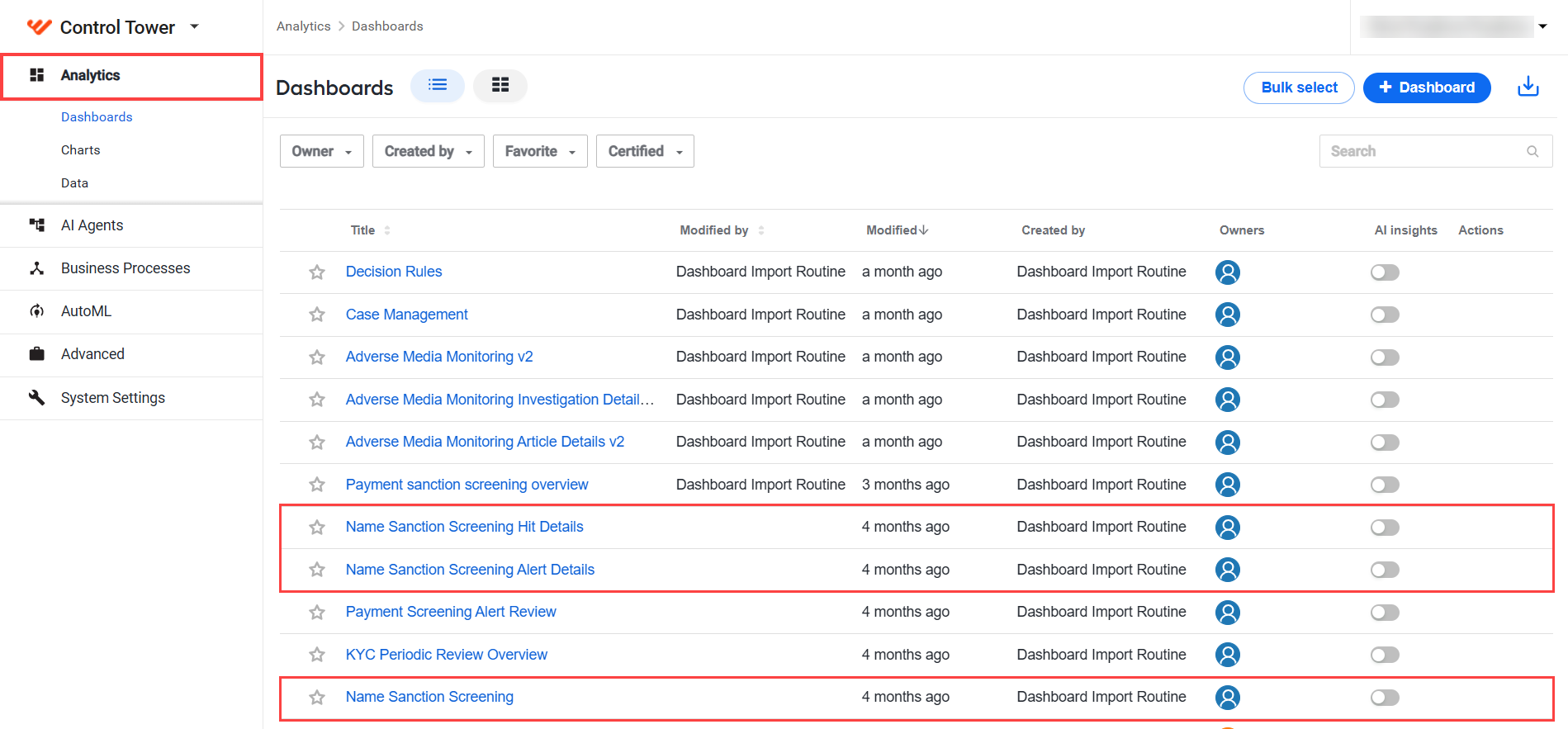
Task: Enable AI insights for Name Sanction Screening Alert Details
Action: pos(1385,570)
